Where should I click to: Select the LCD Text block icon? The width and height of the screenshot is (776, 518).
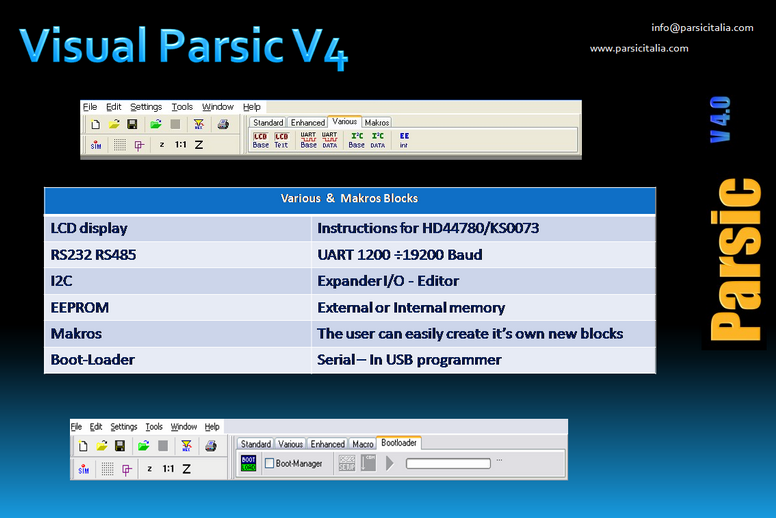click(x=281, y=140)
